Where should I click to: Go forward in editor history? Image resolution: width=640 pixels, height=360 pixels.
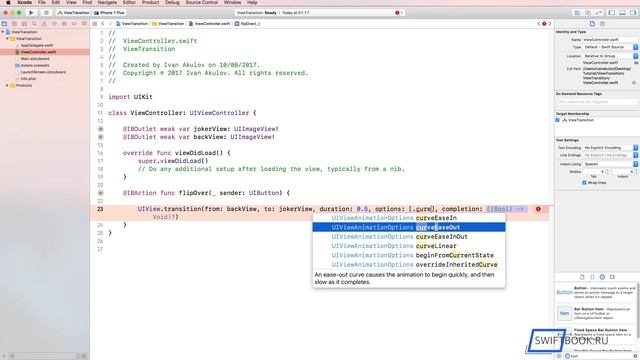click(x=110, y=24)
